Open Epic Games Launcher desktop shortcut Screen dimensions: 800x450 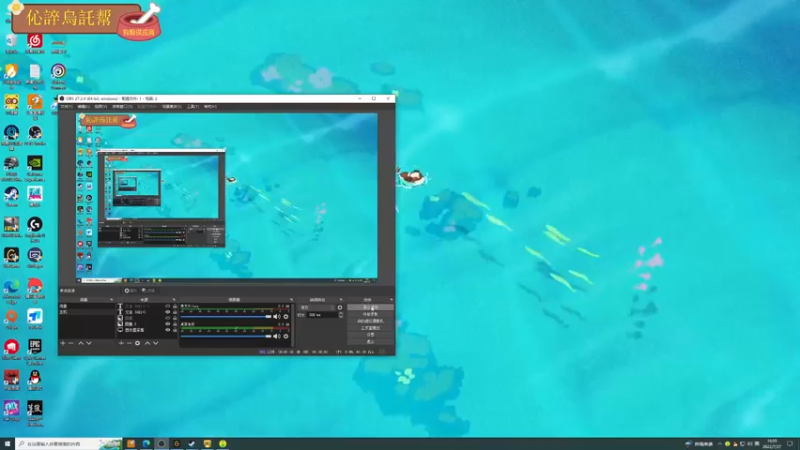coord(35,351)
